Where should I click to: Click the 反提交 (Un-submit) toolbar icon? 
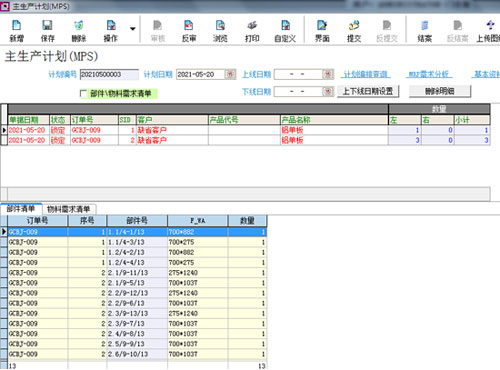(387, 31)
